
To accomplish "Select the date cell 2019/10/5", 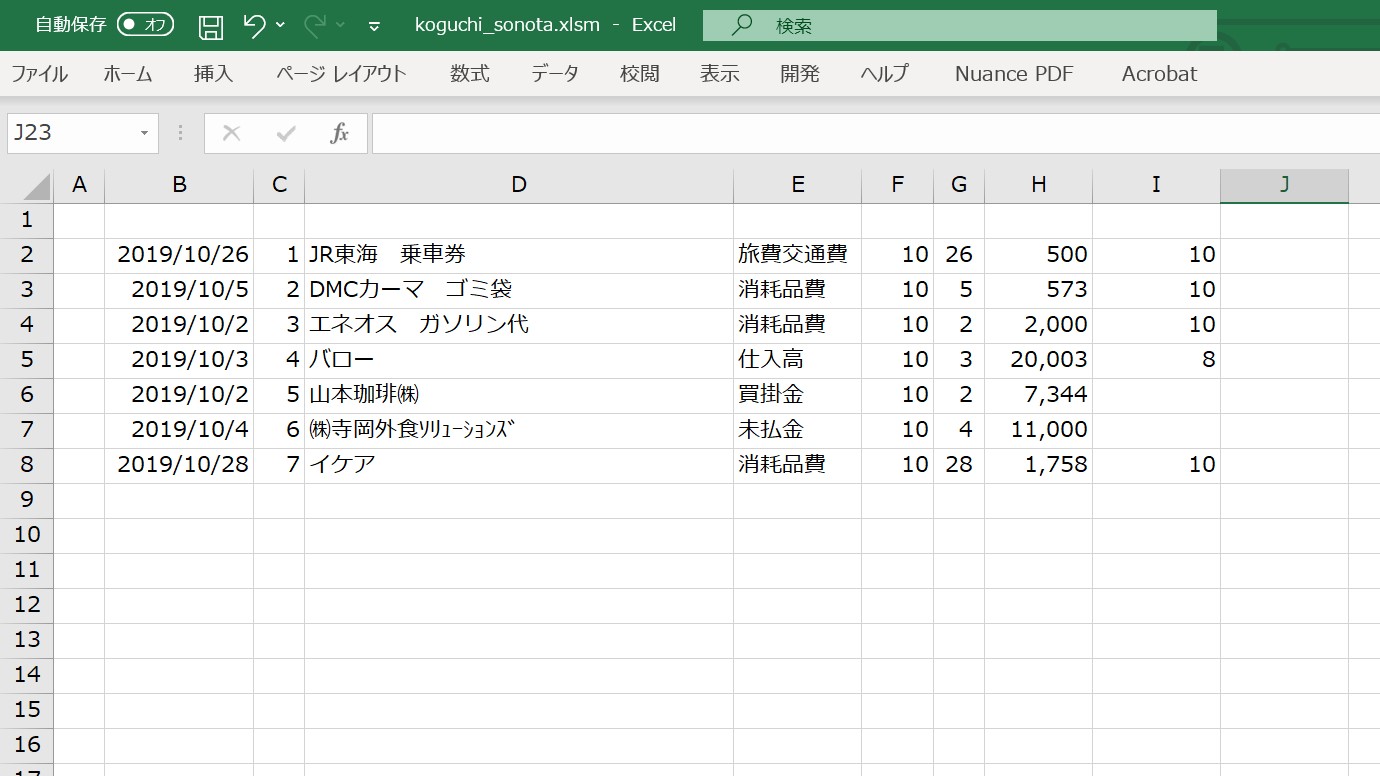I will [x=179, y=289].
